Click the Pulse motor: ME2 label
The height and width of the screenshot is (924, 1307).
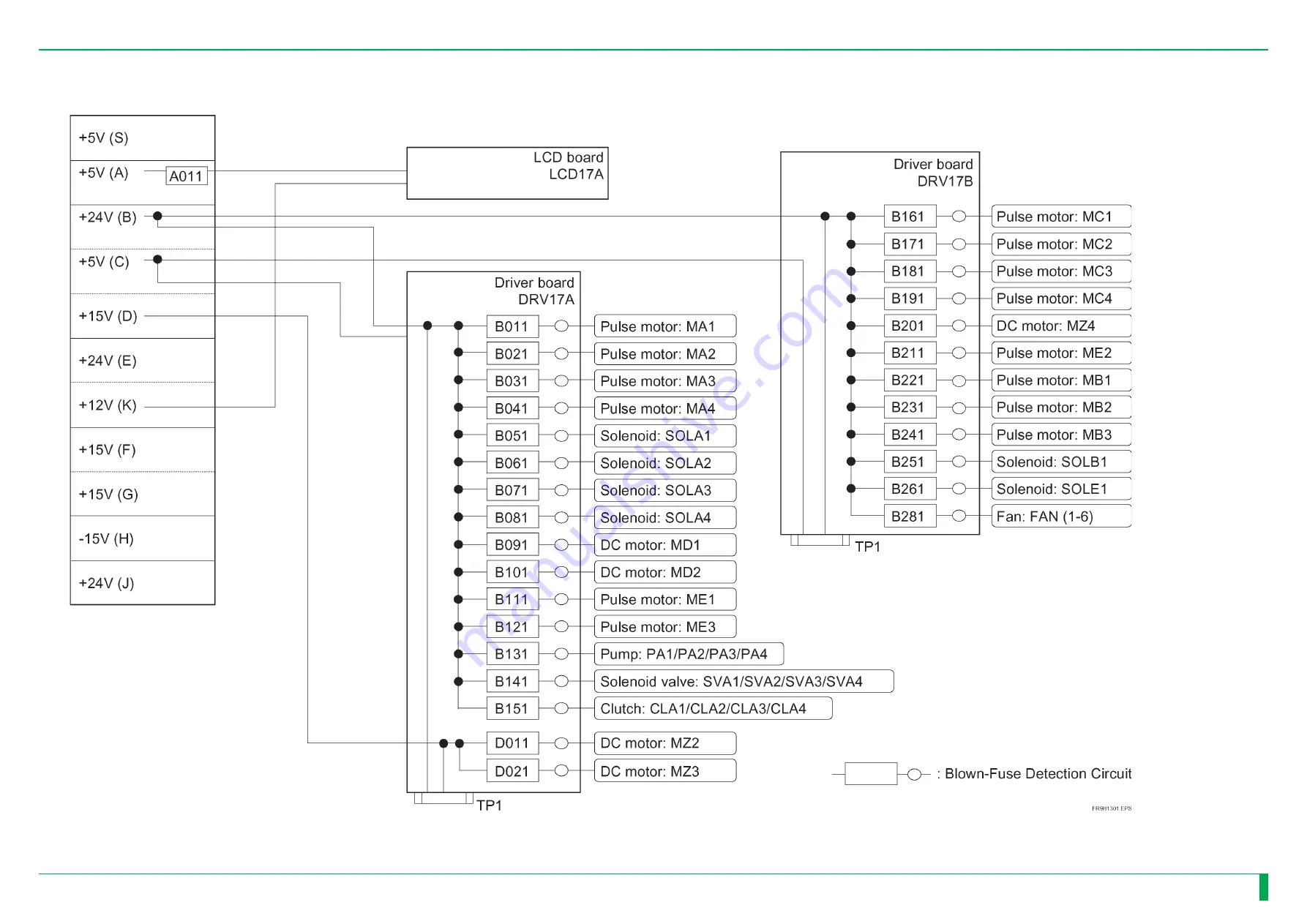pos(1061,353)
